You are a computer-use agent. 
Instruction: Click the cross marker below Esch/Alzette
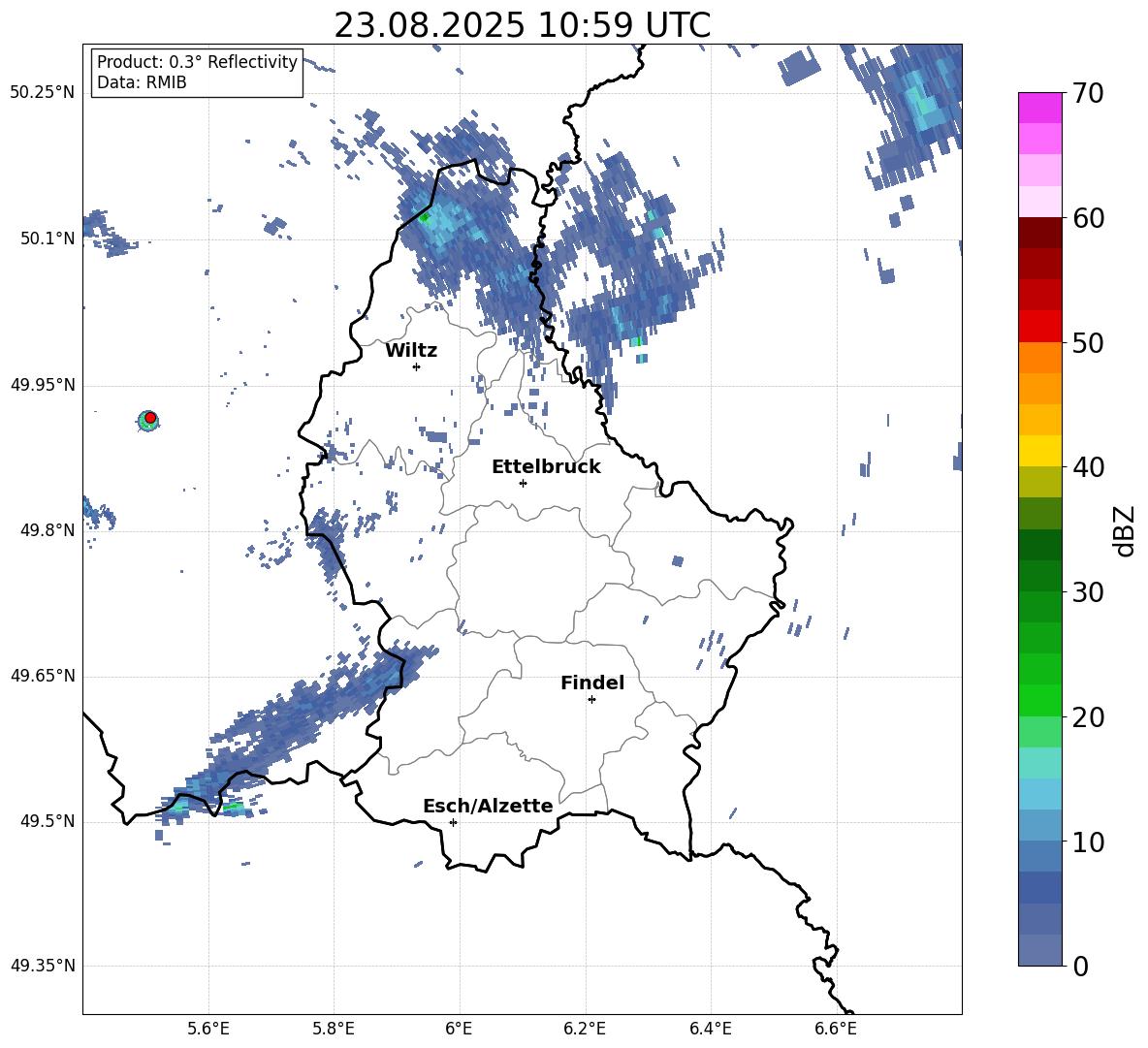[453, 822]
